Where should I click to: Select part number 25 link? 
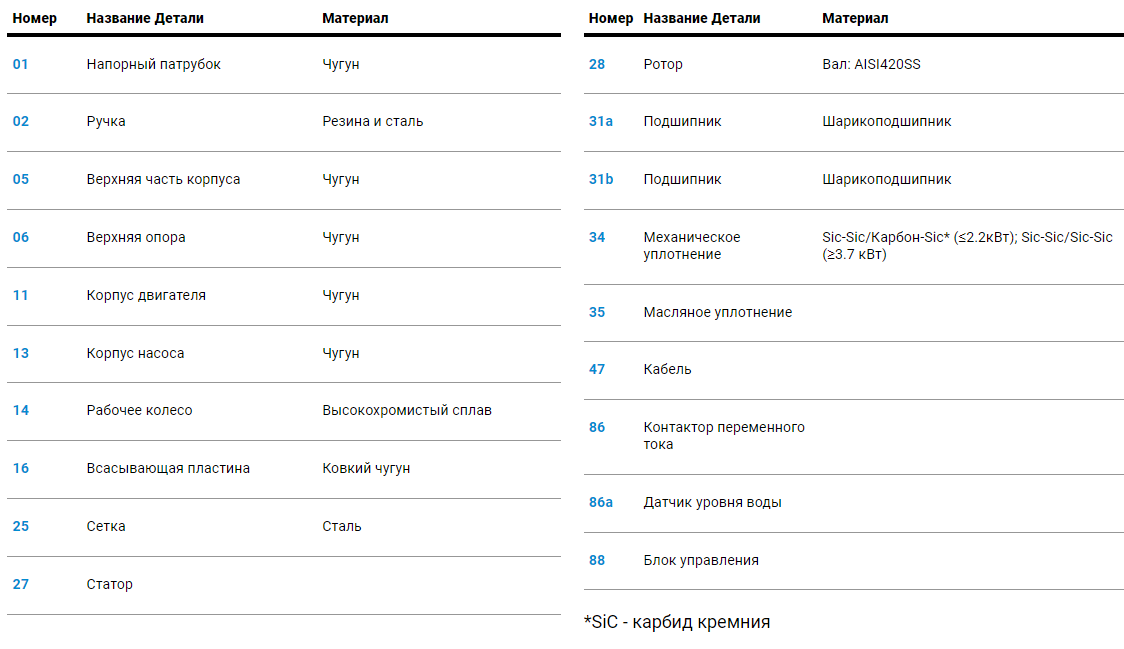pos(21,526)
